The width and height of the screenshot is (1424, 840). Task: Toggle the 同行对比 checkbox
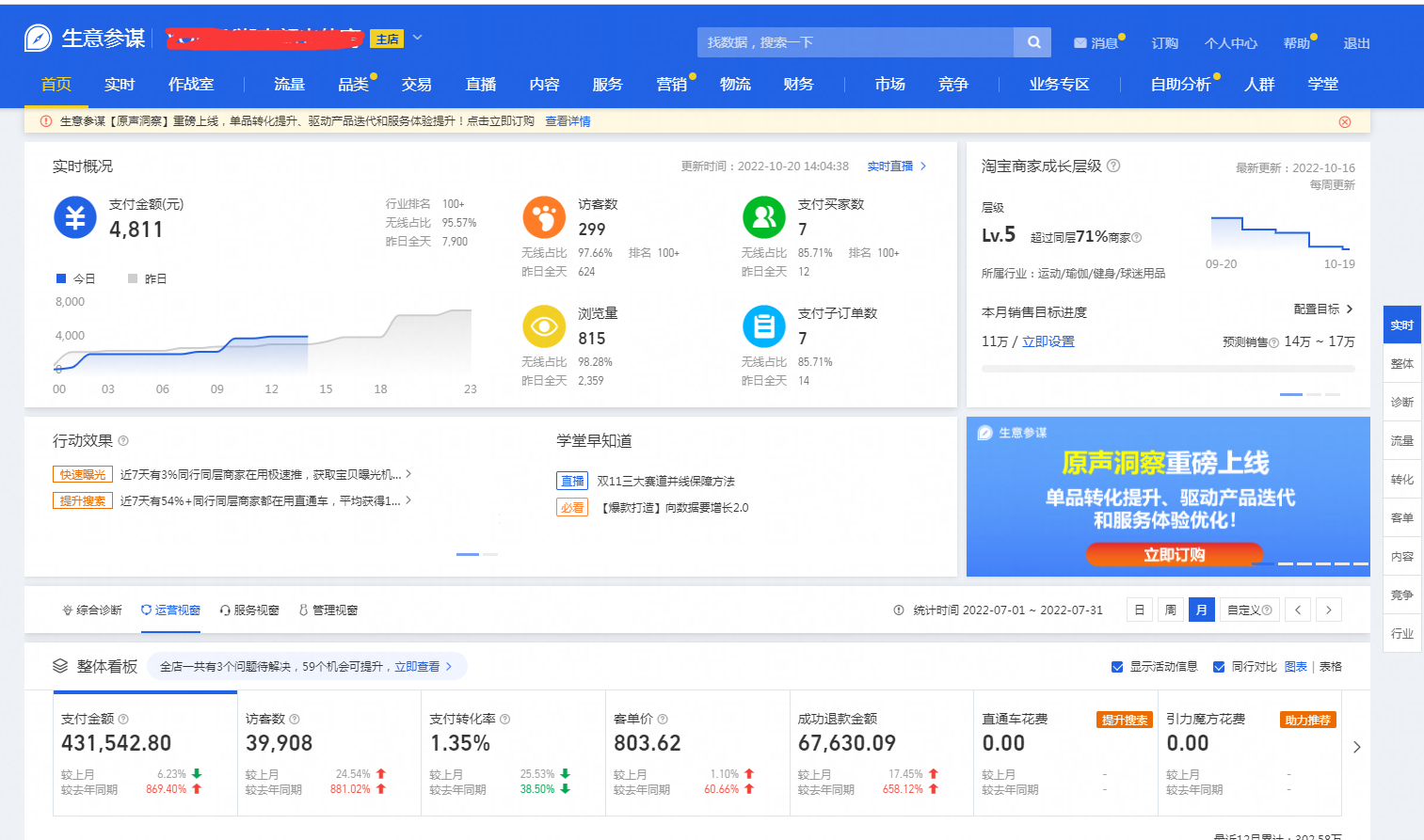1219,667
